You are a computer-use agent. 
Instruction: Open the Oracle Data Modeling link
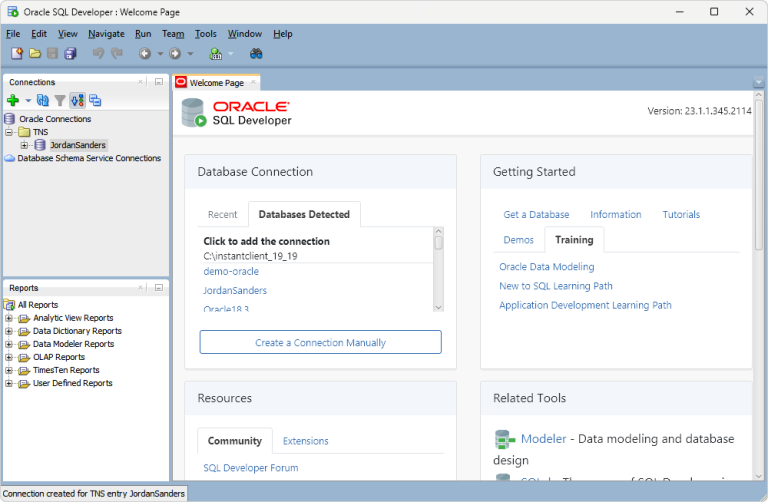point(546,267)
